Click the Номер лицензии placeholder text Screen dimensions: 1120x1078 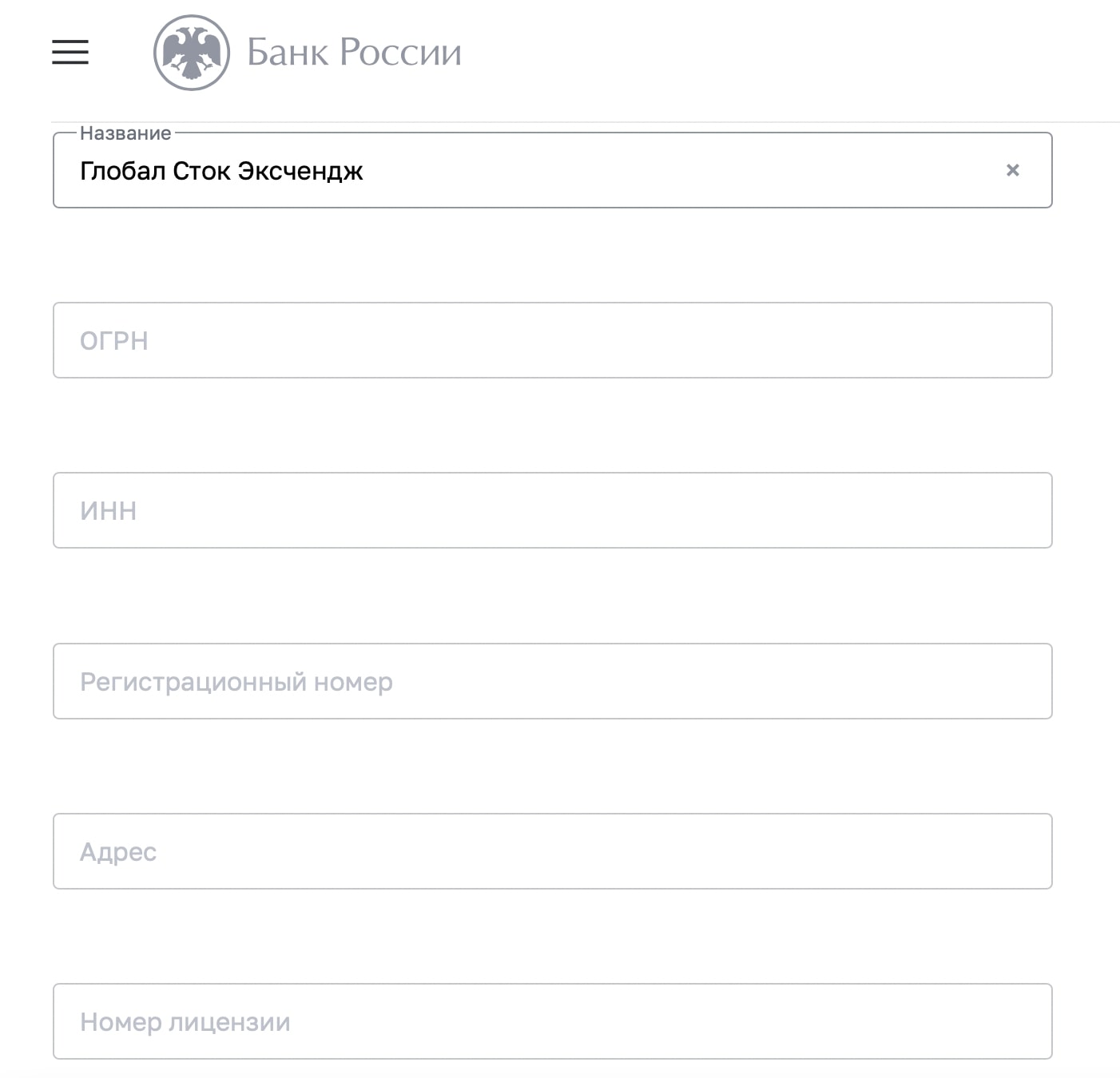click(x=185, y=1022)
